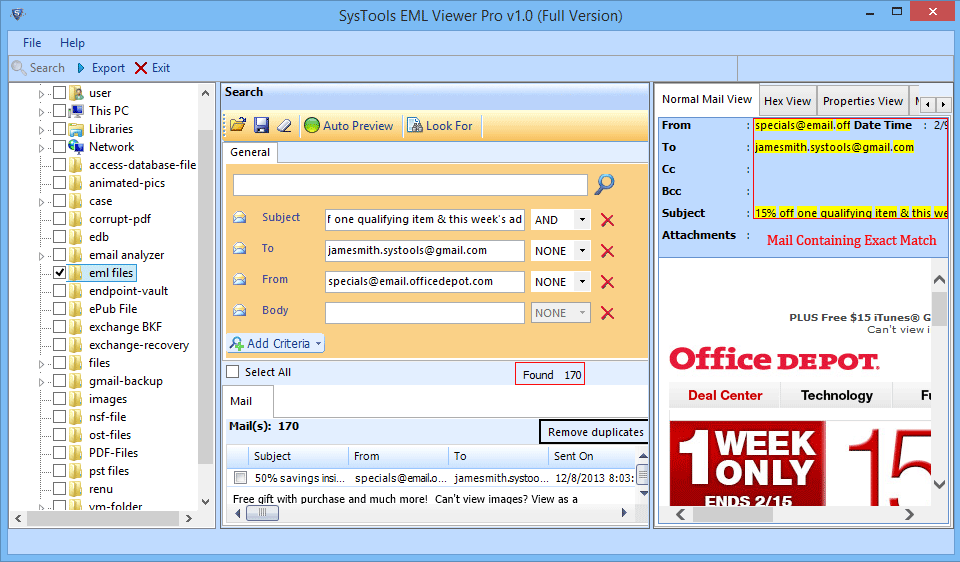Image resolution: width=960 pixels, height=562 pixels.
Task: Open From criteria NONE operator dropdown
Action: 582,282
